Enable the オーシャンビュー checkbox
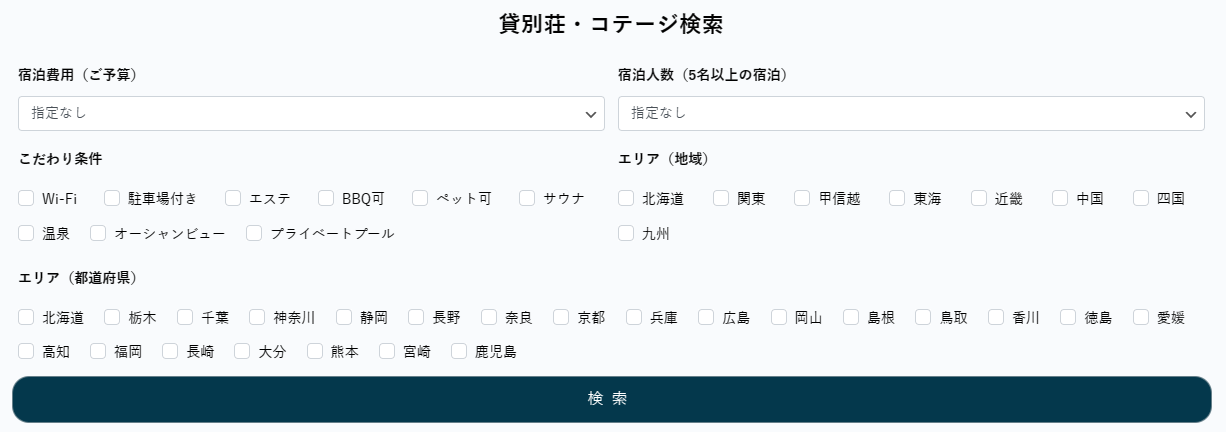1226x432 pixels. (x=98, y=233)
